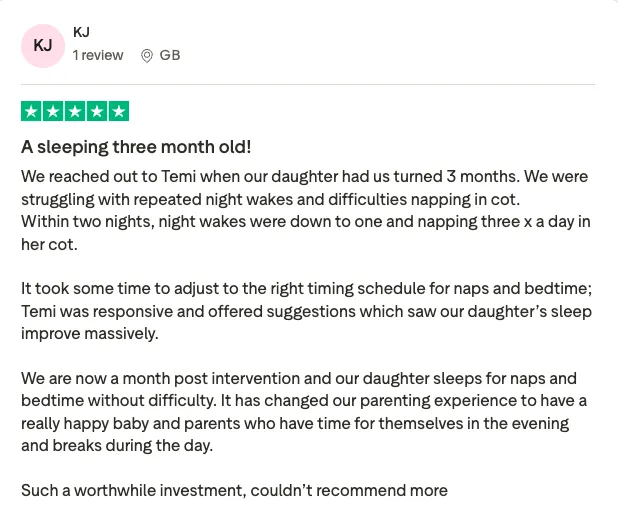Click the fifth green rating star
This screenshot has width=618, height=518.
click(119, 111)
